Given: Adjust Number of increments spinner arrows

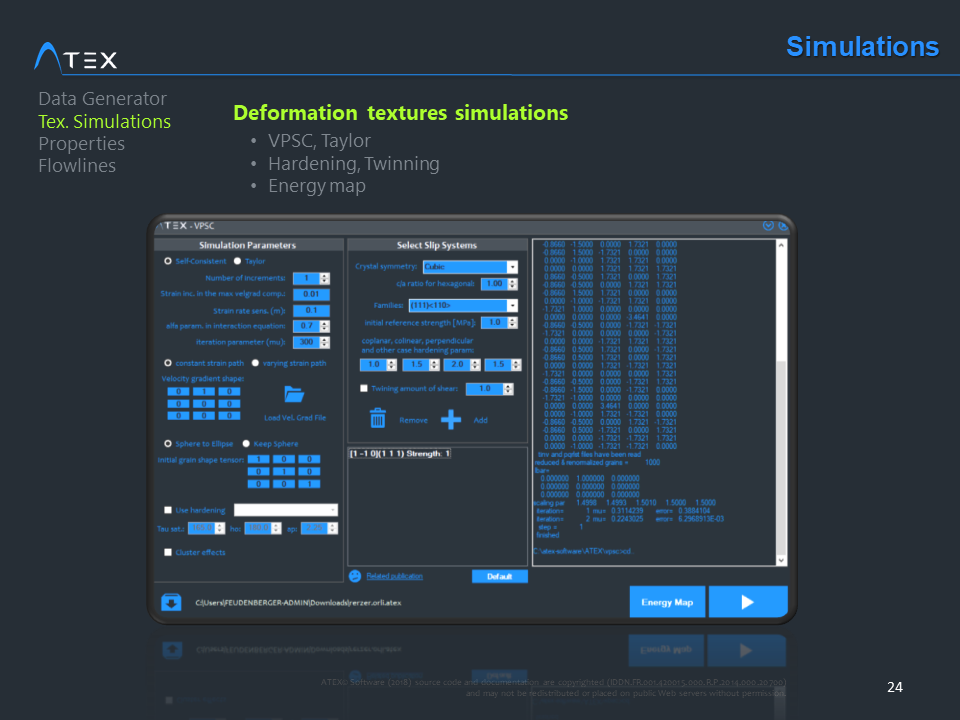Looking at the screenshot, I should (x=324, y=279).
